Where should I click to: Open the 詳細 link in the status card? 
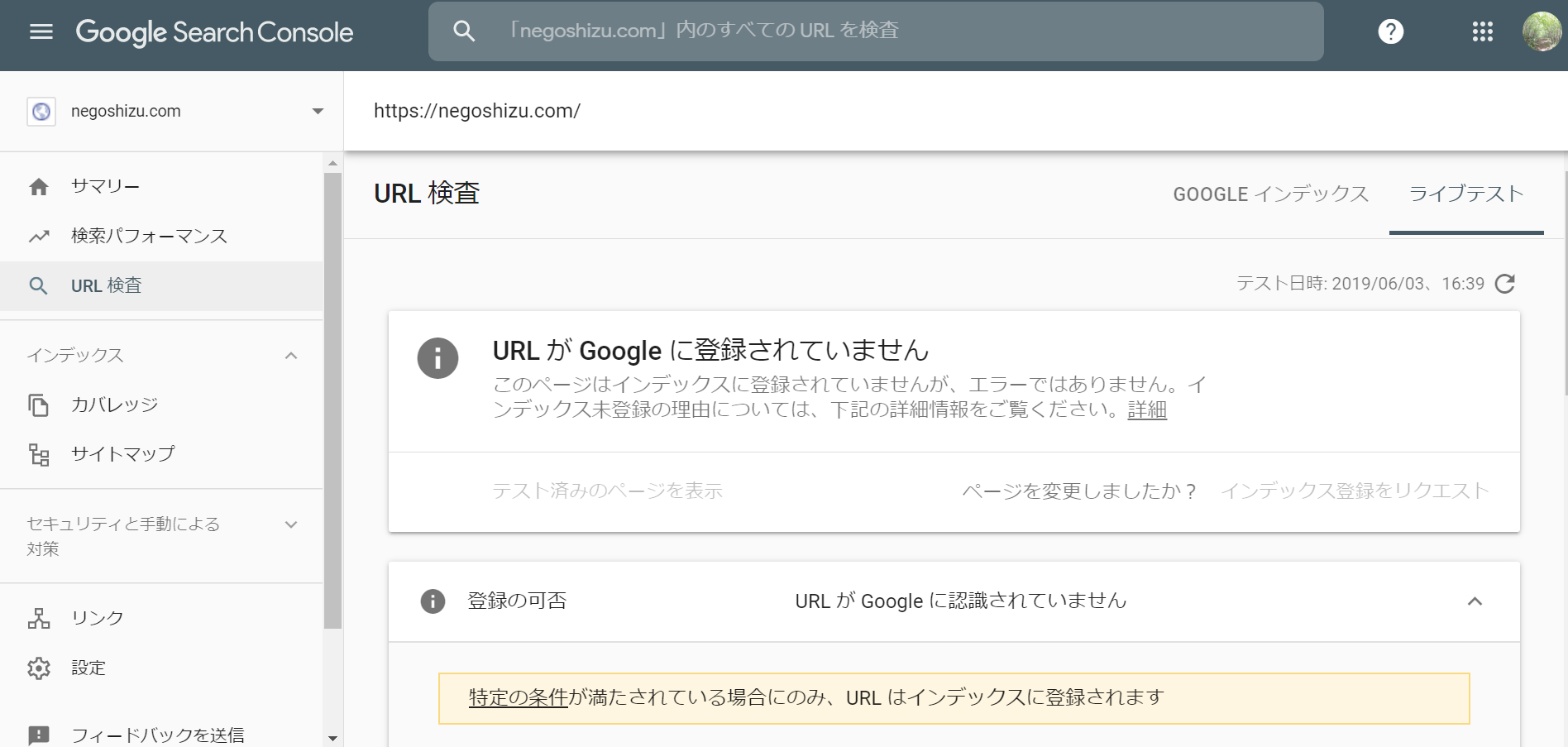[1147, 410]
